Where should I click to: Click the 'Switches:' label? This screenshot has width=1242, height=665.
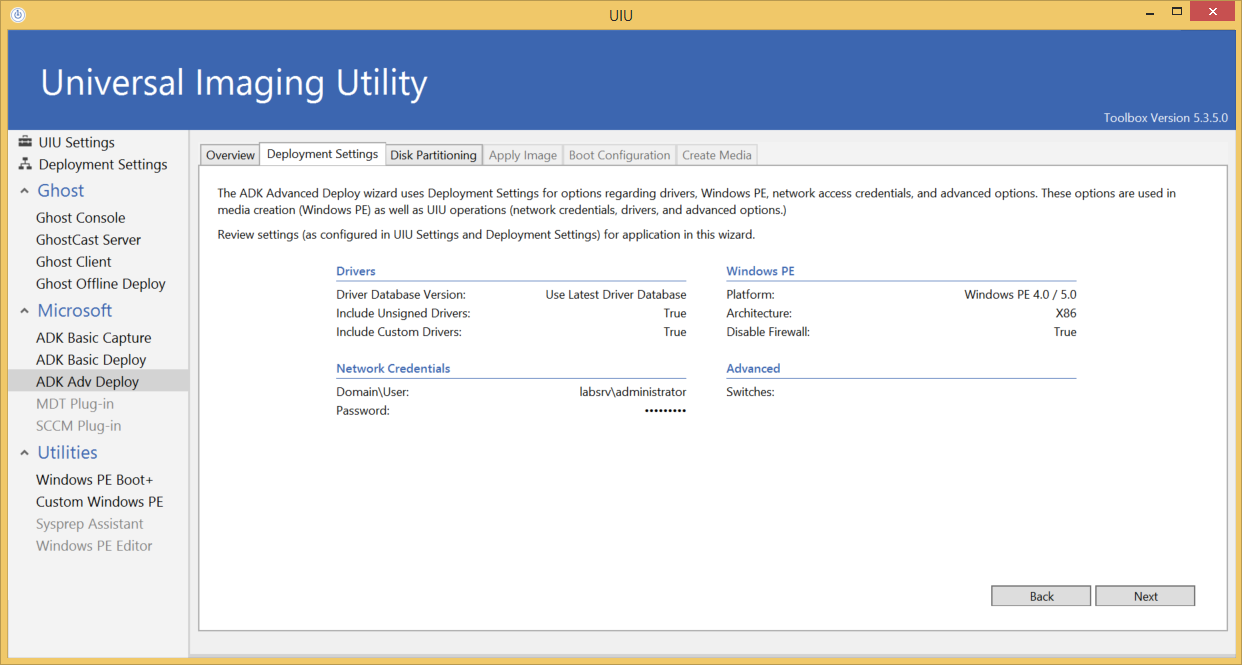click(750, 392)
